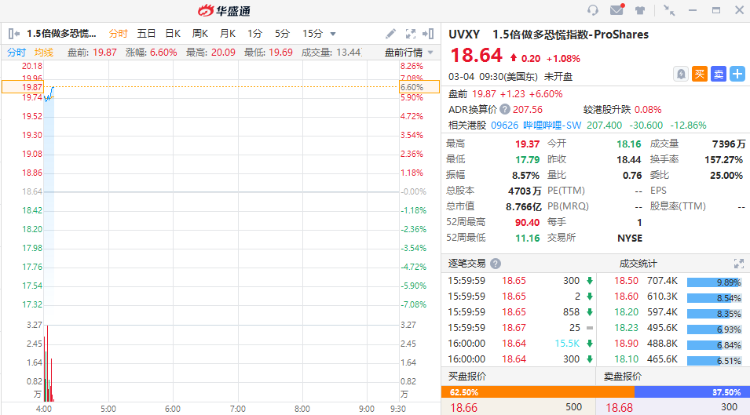Open the skin theme shirt icon
Image resolution: width=750 pixels, height=415 pixels.
click(x=640, y=10)
